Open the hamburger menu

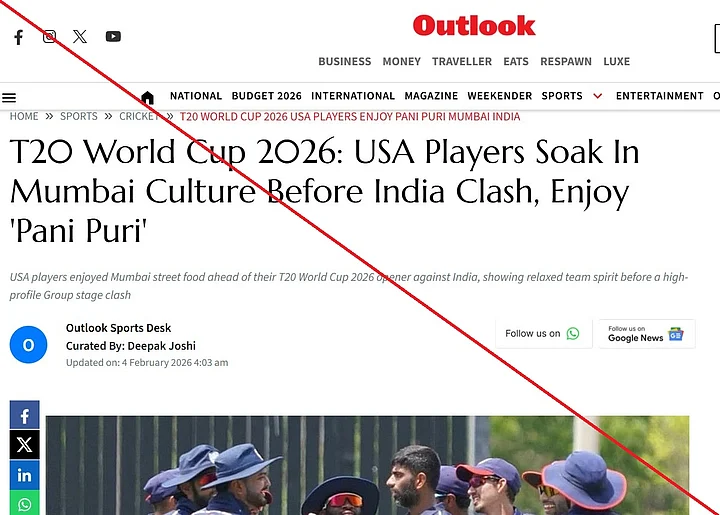click(9, 97)
